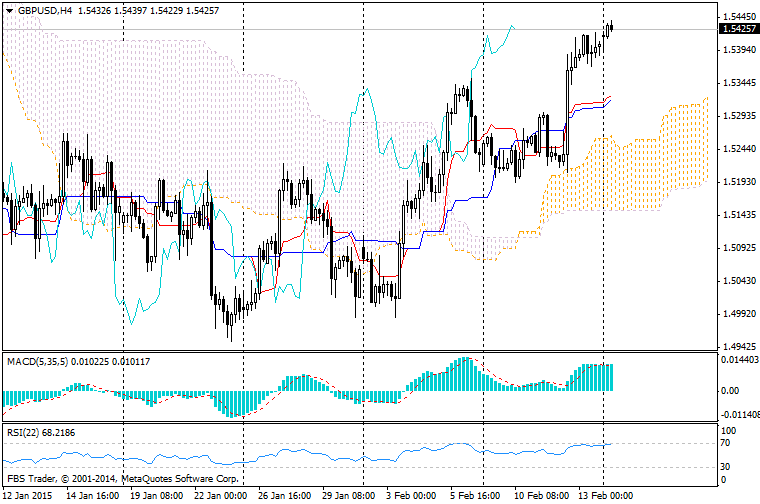Click the 13 Feb 00:00 time label
The width and height of the screenshot is (760, 504).
(605, 496)
